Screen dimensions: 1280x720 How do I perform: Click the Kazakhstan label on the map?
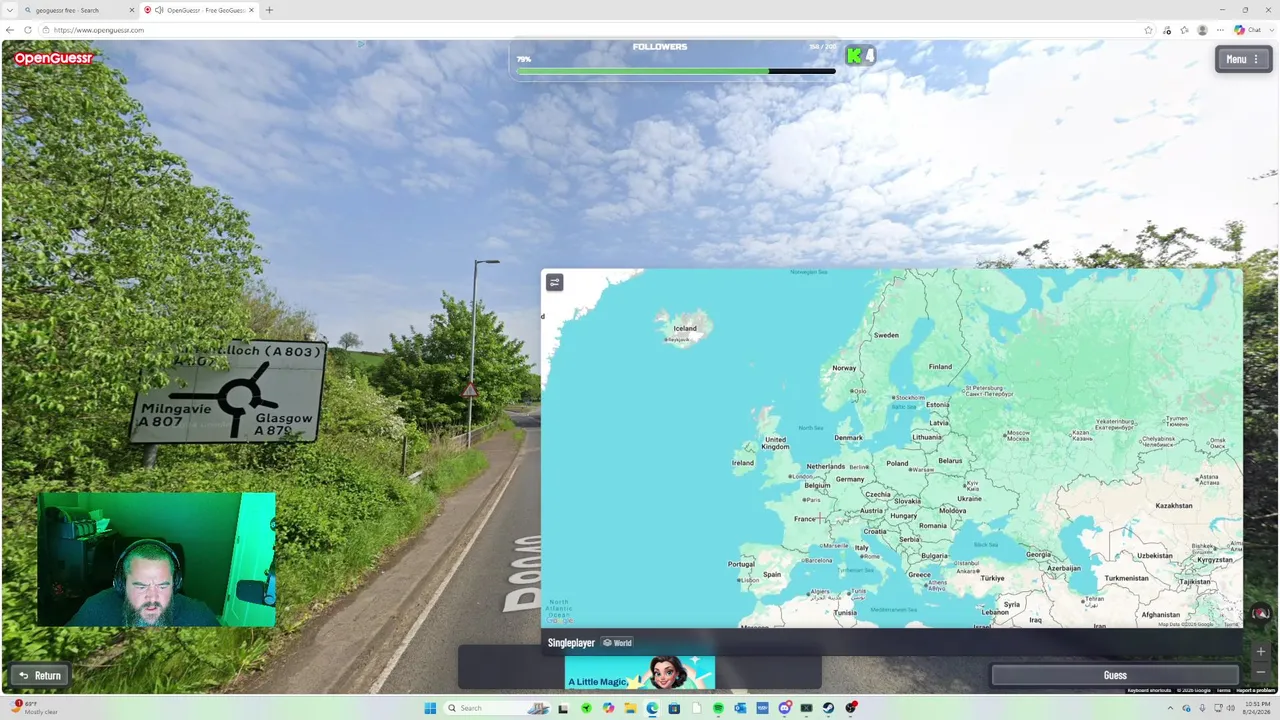click(x=1174, y=505)
